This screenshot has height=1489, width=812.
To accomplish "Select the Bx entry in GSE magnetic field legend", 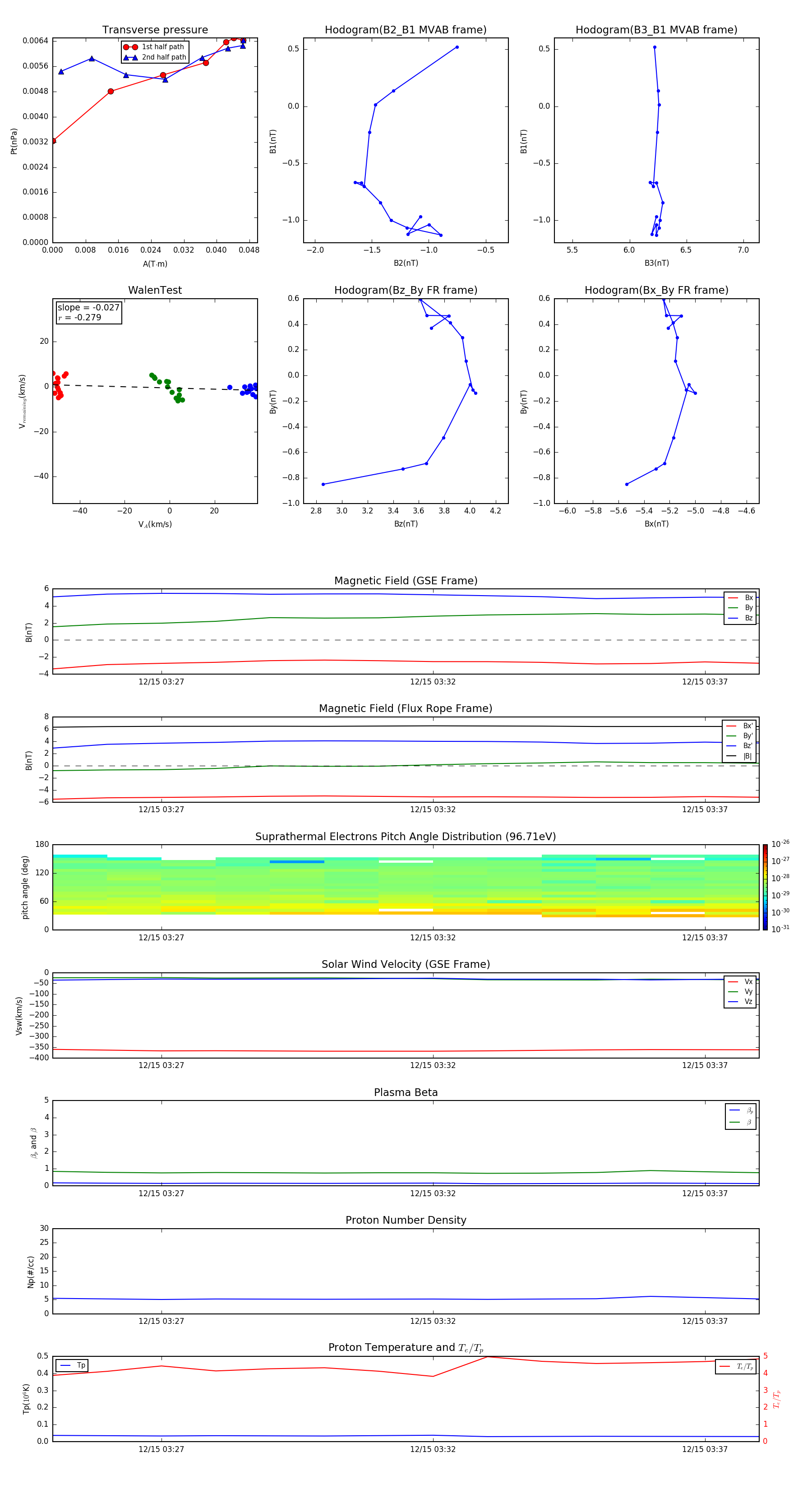I will pyautogui.click(x=740, y=598).
